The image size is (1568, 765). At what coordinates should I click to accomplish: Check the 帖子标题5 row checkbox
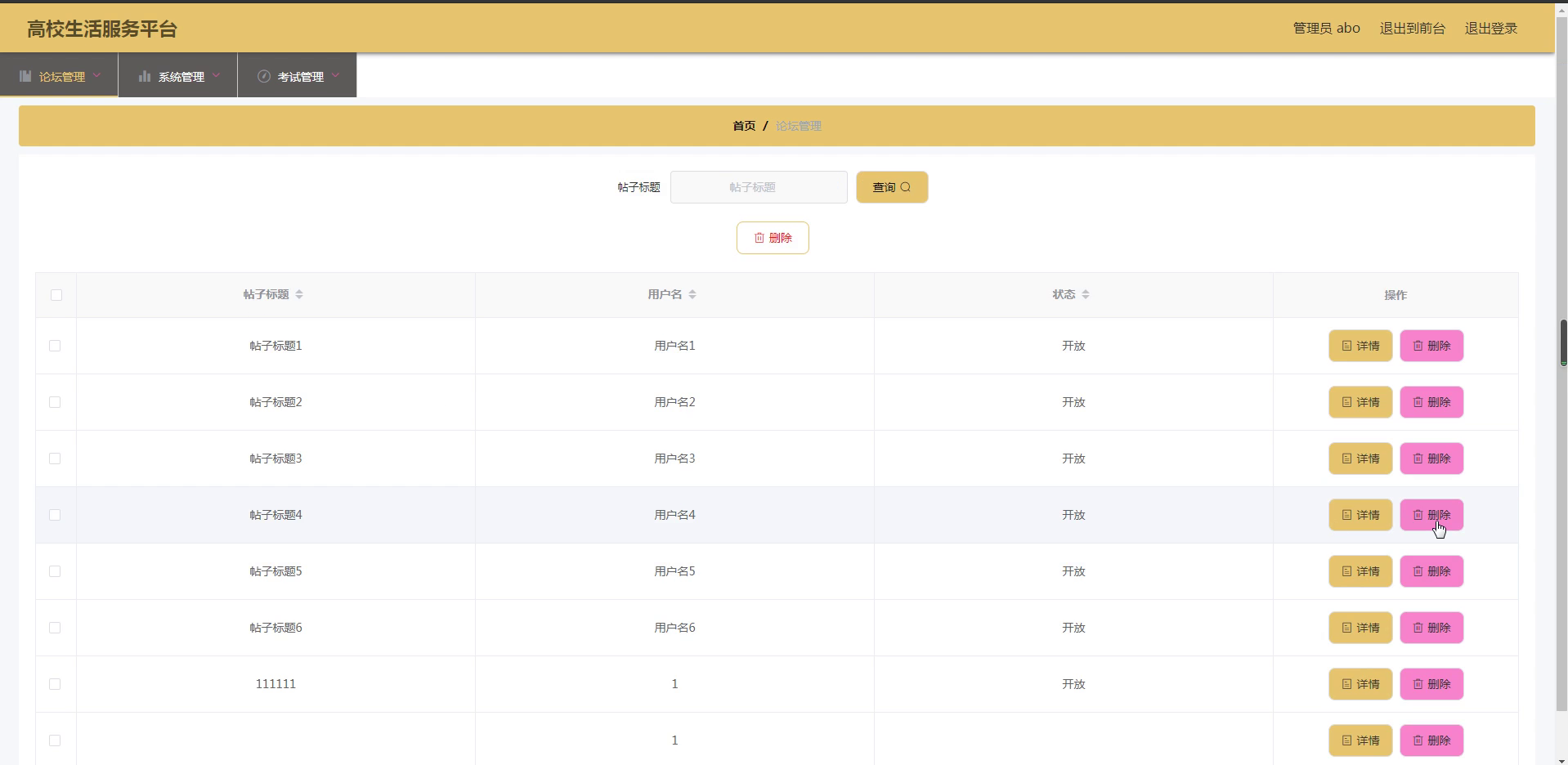(x=55, y=571)
